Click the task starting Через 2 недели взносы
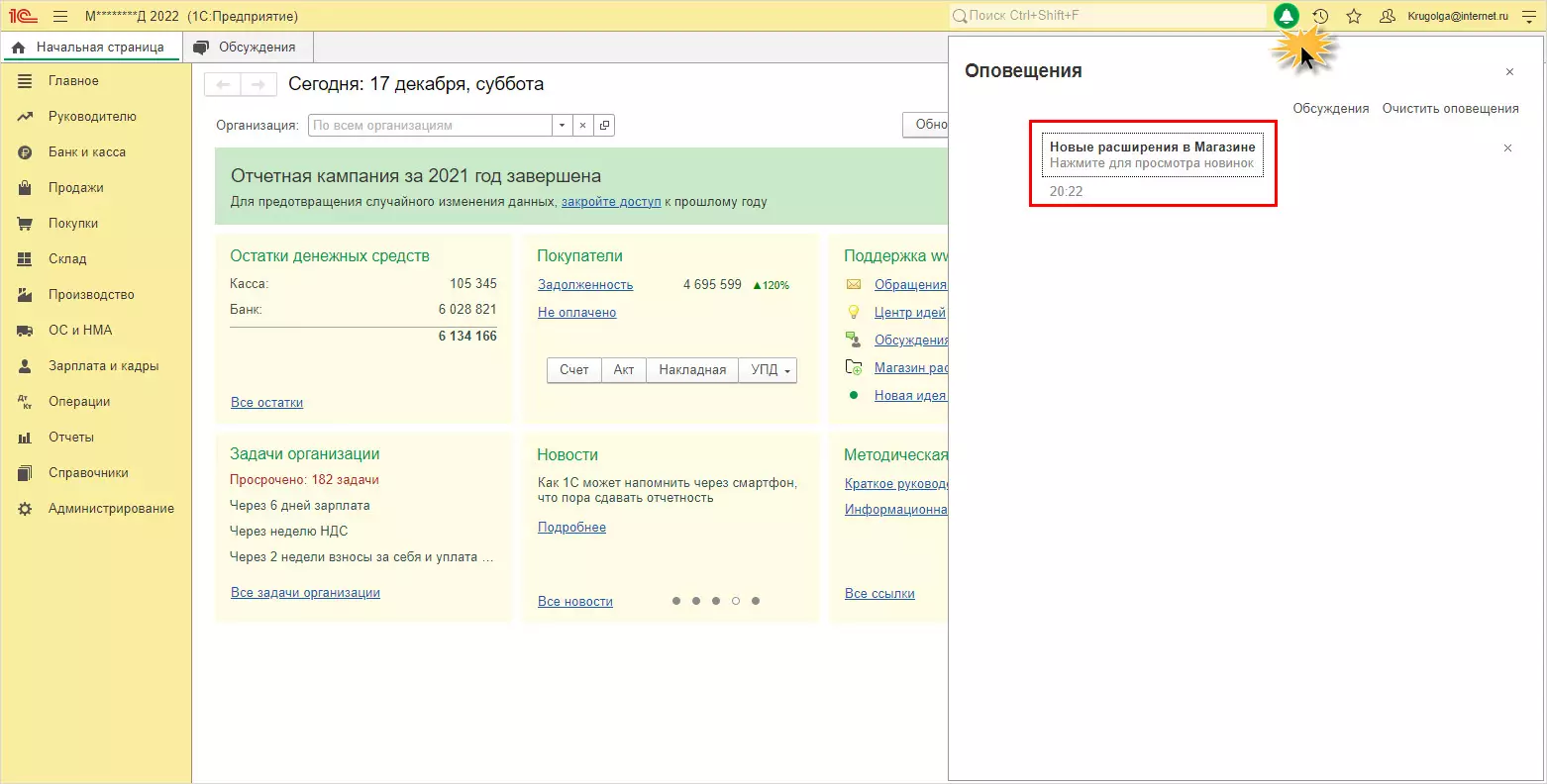 361,557
